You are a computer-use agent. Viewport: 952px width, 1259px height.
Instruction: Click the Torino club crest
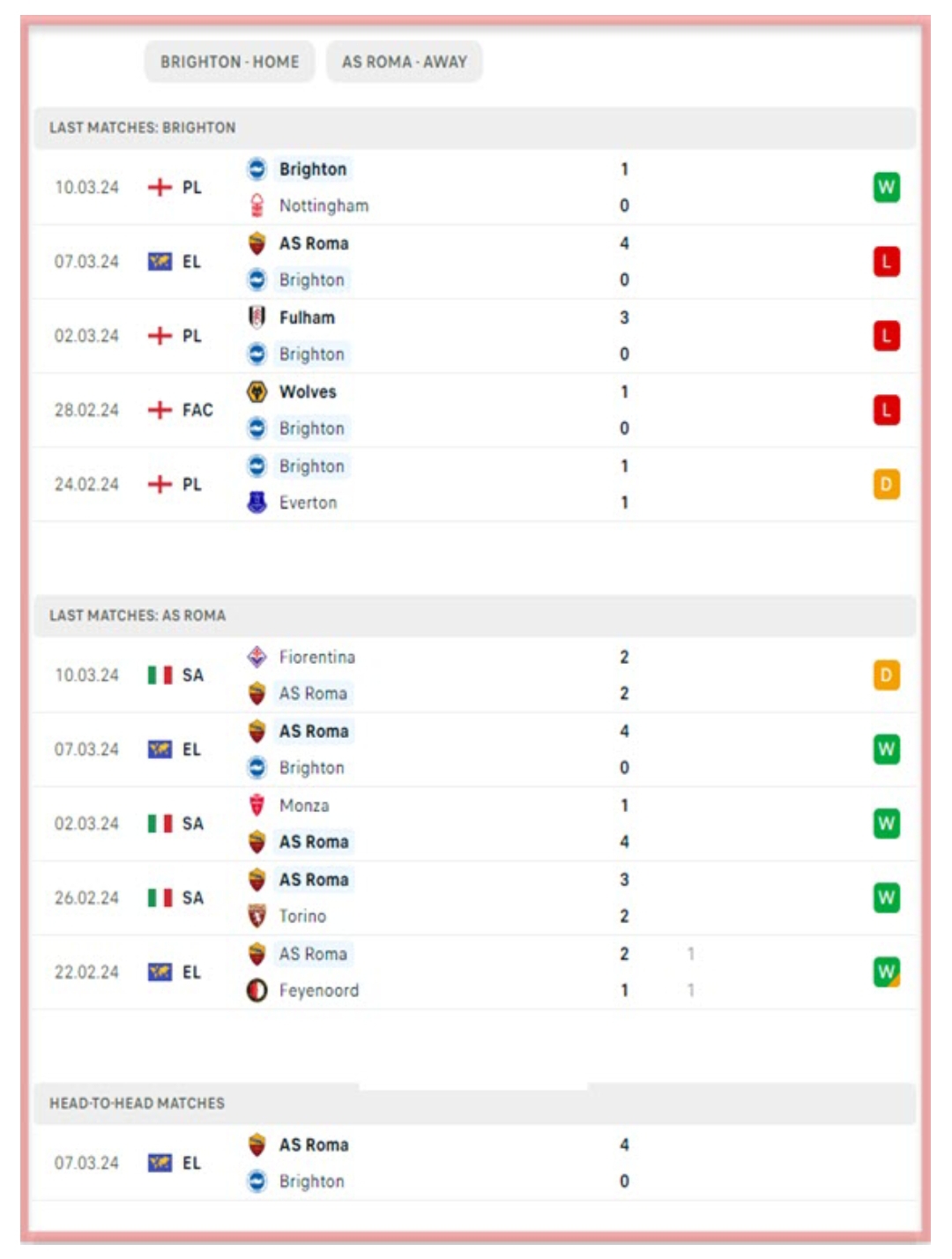257,916
